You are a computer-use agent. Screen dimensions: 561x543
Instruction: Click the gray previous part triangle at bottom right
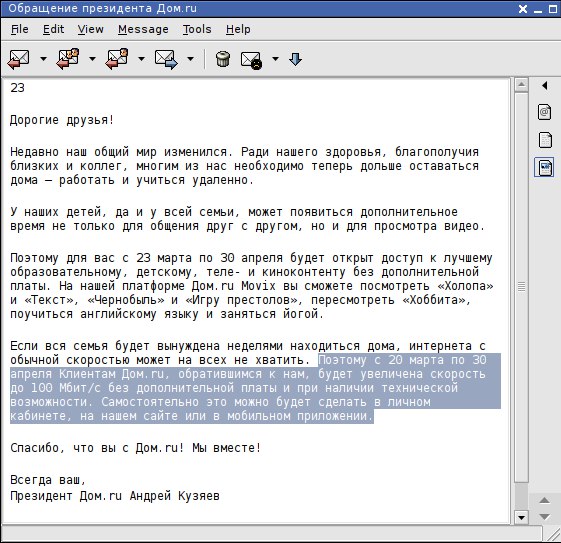click(x=544, y=500)
